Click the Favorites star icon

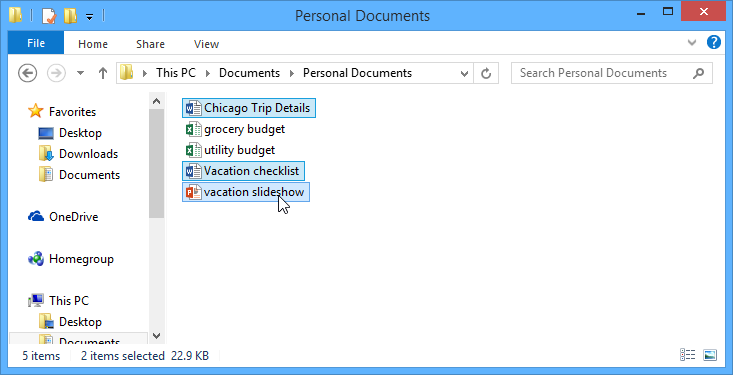pos(36,111)
